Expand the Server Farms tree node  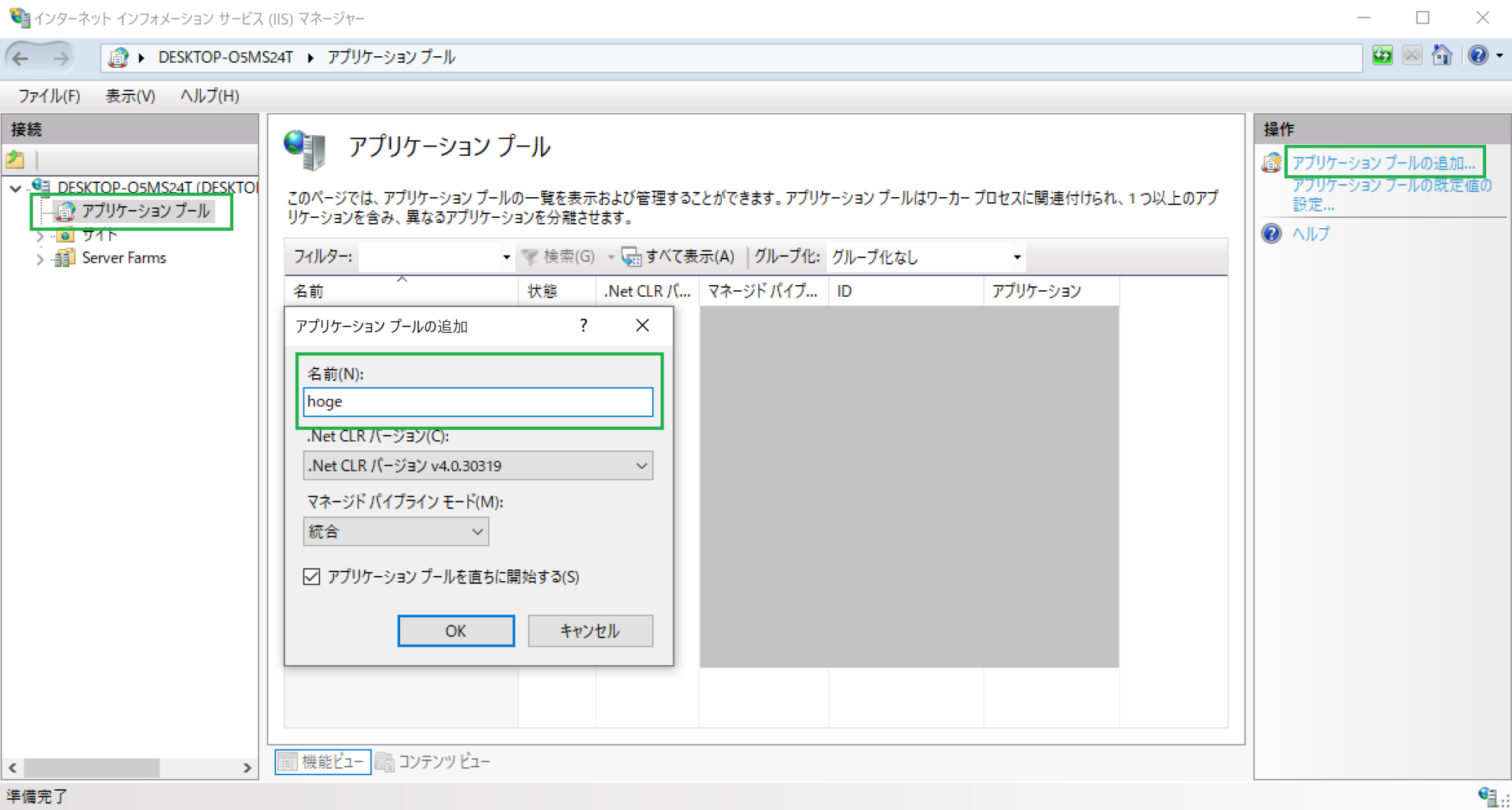pyautogui.click(x=40, y=258)
